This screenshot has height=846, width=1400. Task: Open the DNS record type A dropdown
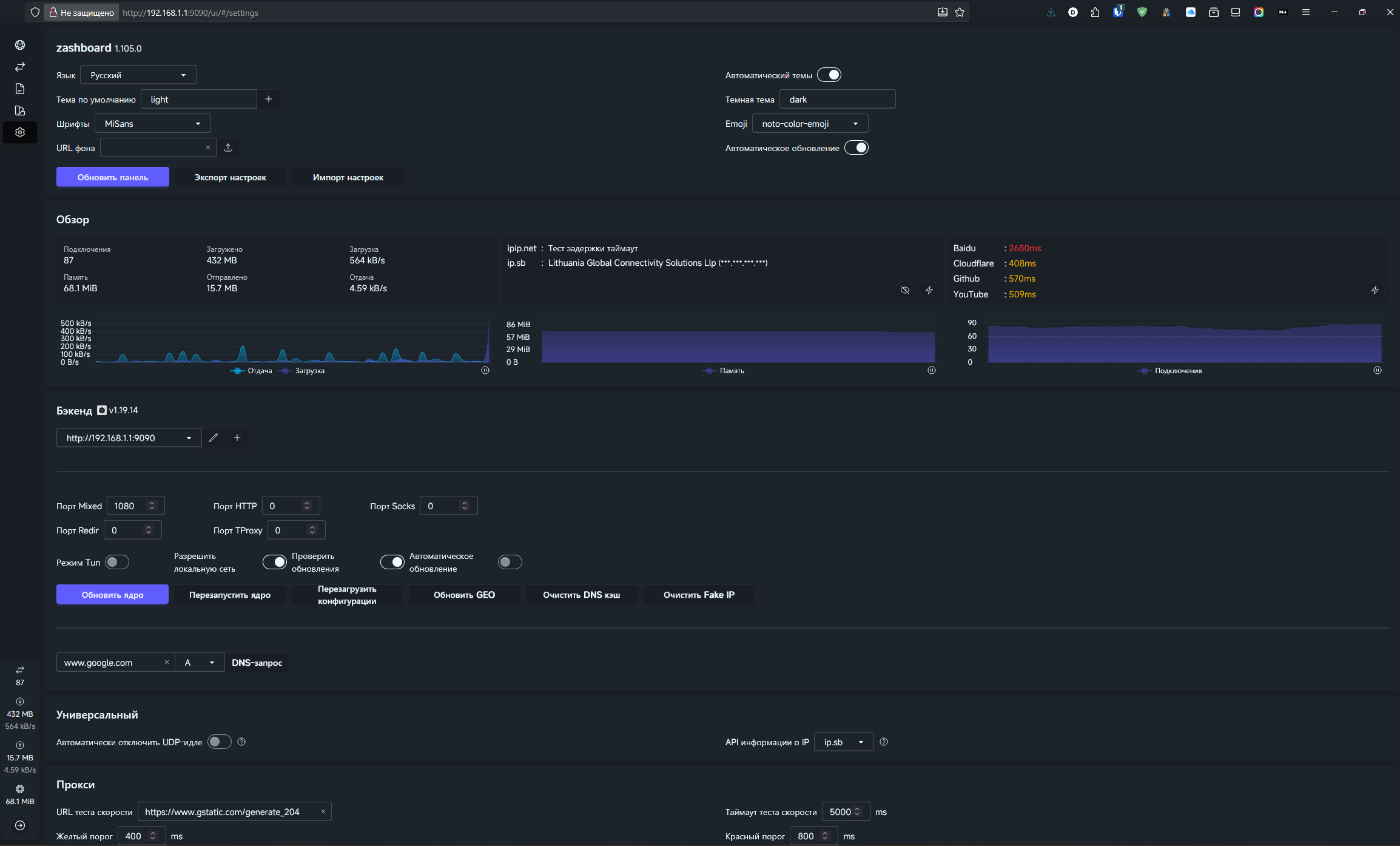(200, 662)
